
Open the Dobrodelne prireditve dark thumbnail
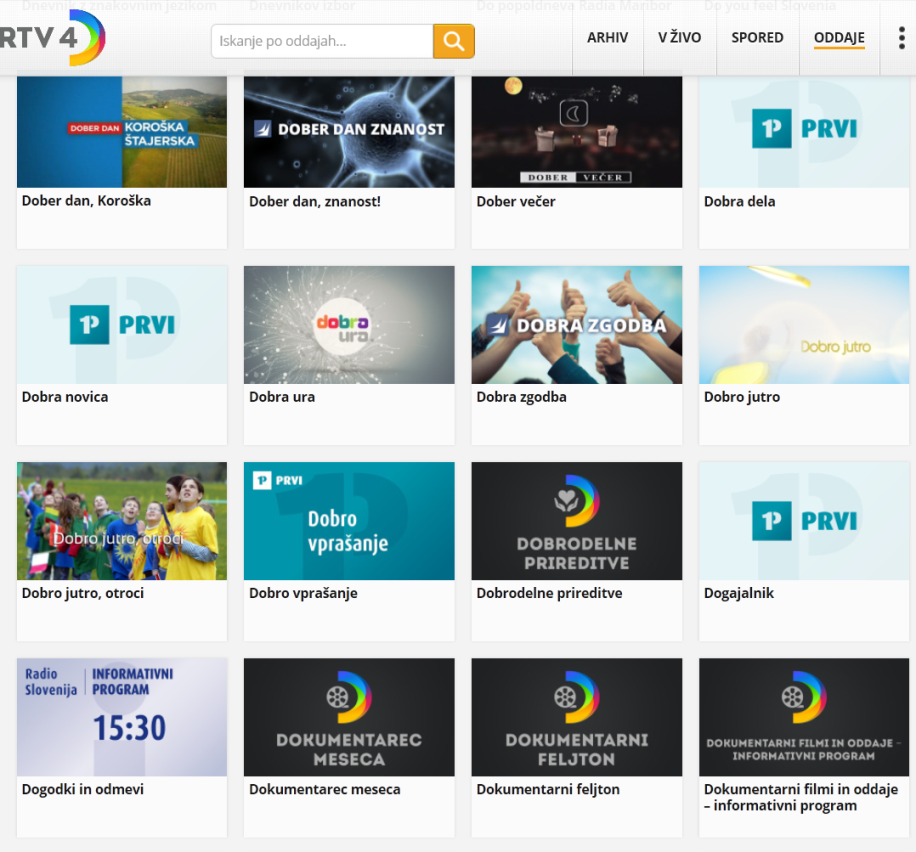pyautogui.click(x=577, y=521)
